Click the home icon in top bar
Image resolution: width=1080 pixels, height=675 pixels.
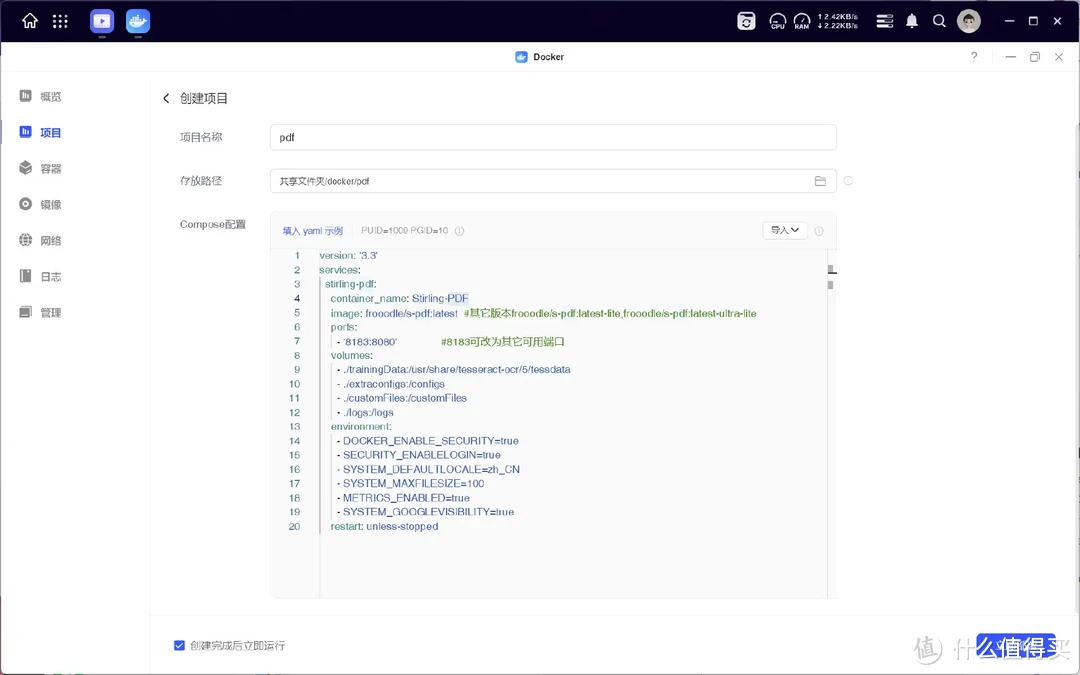point(30,21)
